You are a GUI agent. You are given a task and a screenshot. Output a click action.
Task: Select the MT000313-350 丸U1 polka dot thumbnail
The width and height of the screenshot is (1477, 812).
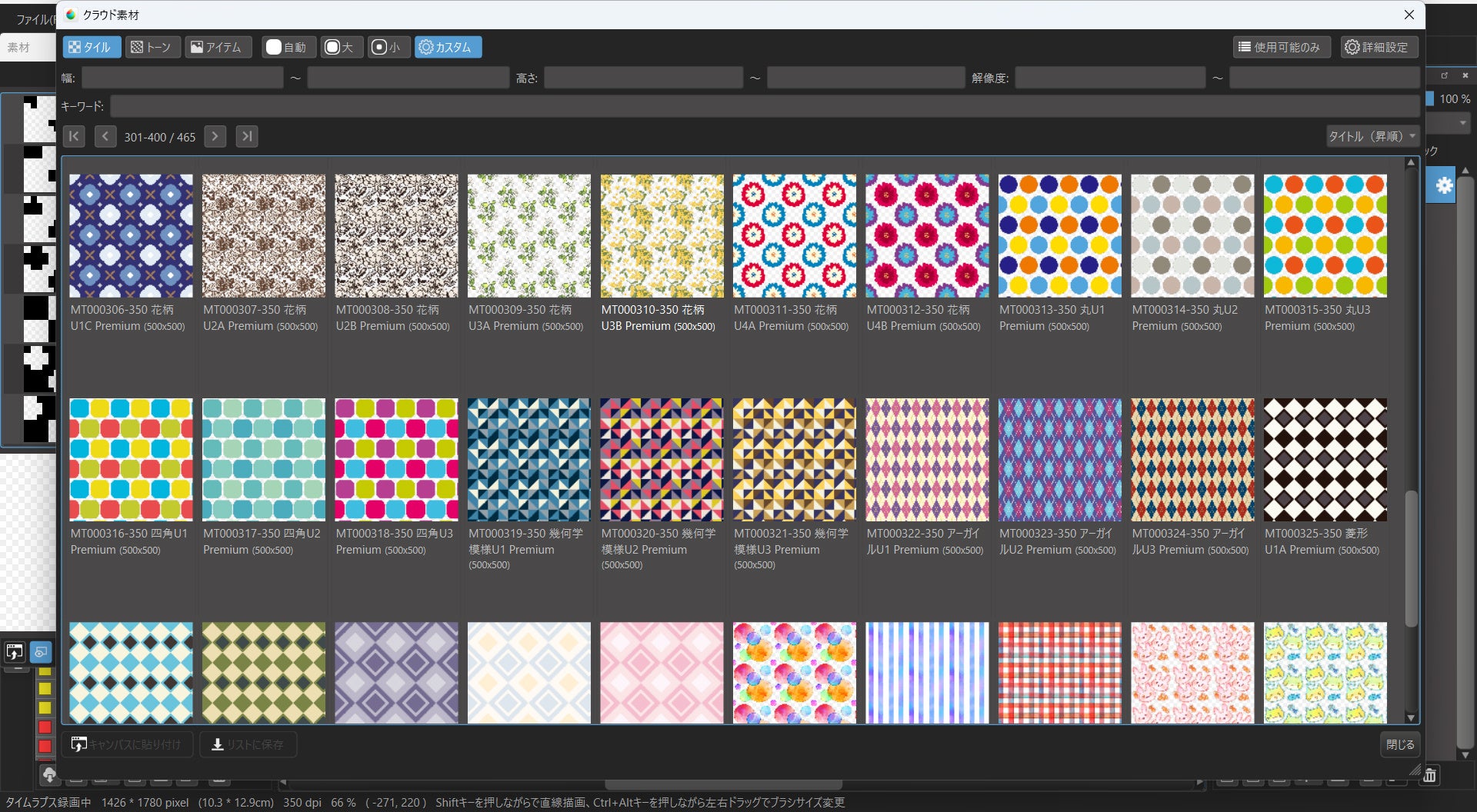(1059, 236)
